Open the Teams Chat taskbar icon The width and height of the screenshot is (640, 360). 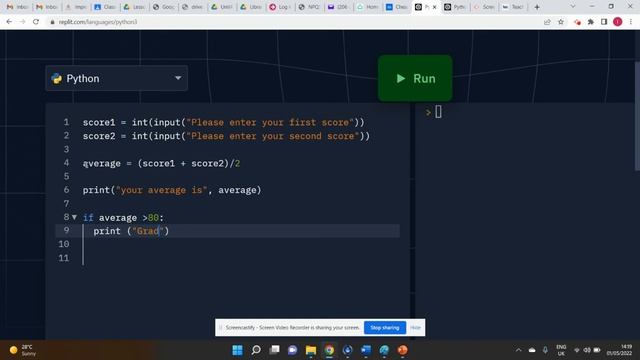click(292, 350)
